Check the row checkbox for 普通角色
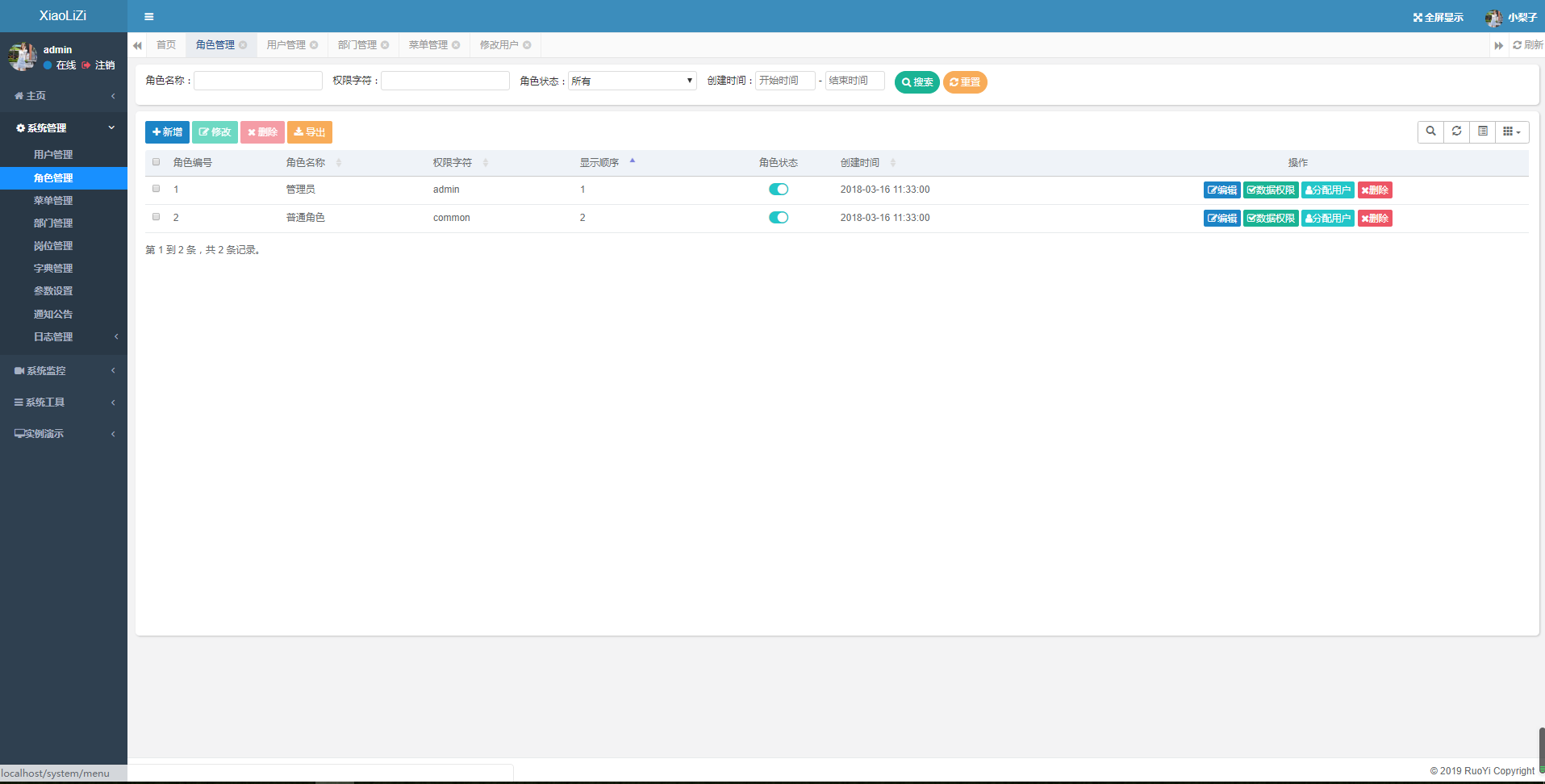Viewport: 1545px width, 784px height. coord(157,217)
